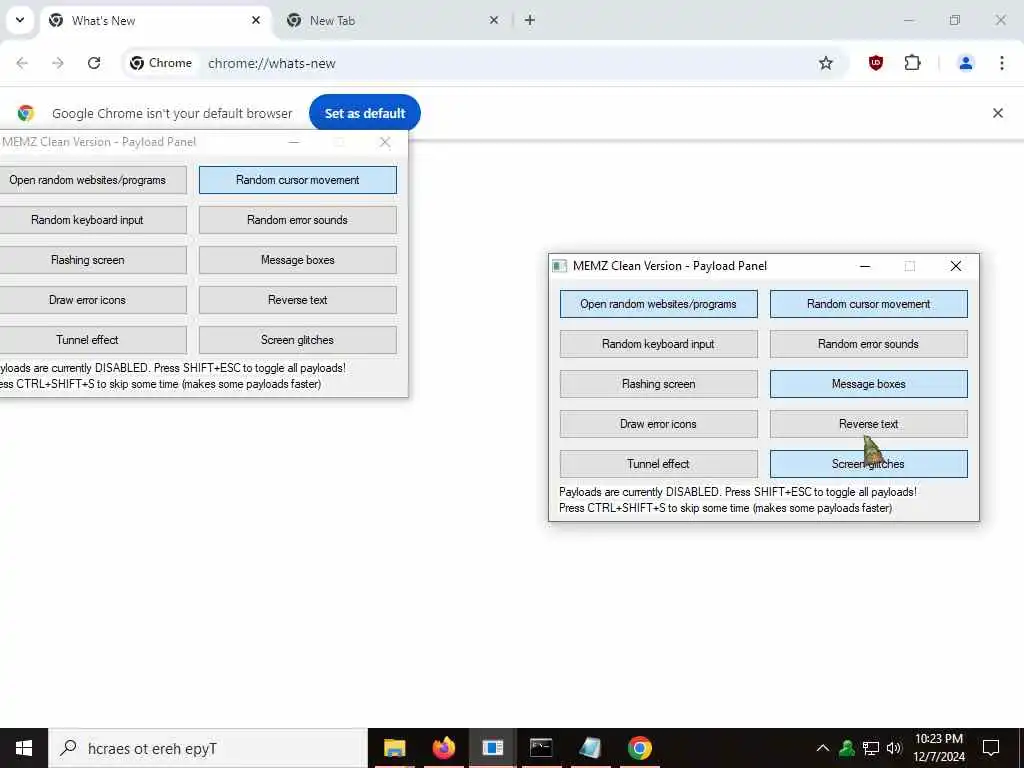This screenshot has height=768, width=1024.
Task: Toggle Flashing screen in front MEMZ panel
Action: pos(658,384)
